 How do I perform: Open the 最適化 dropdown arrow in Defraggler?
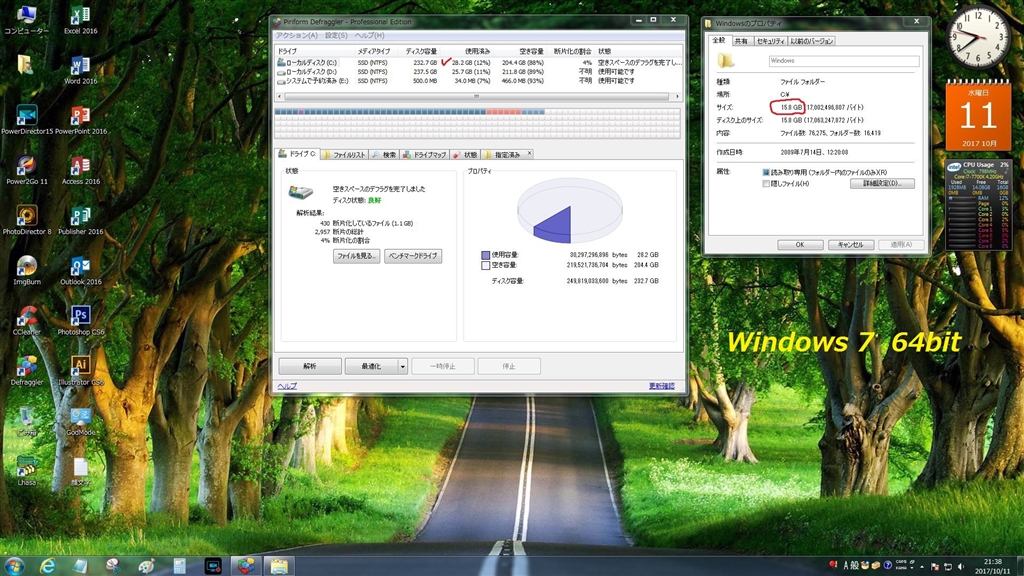click(402, 366)
